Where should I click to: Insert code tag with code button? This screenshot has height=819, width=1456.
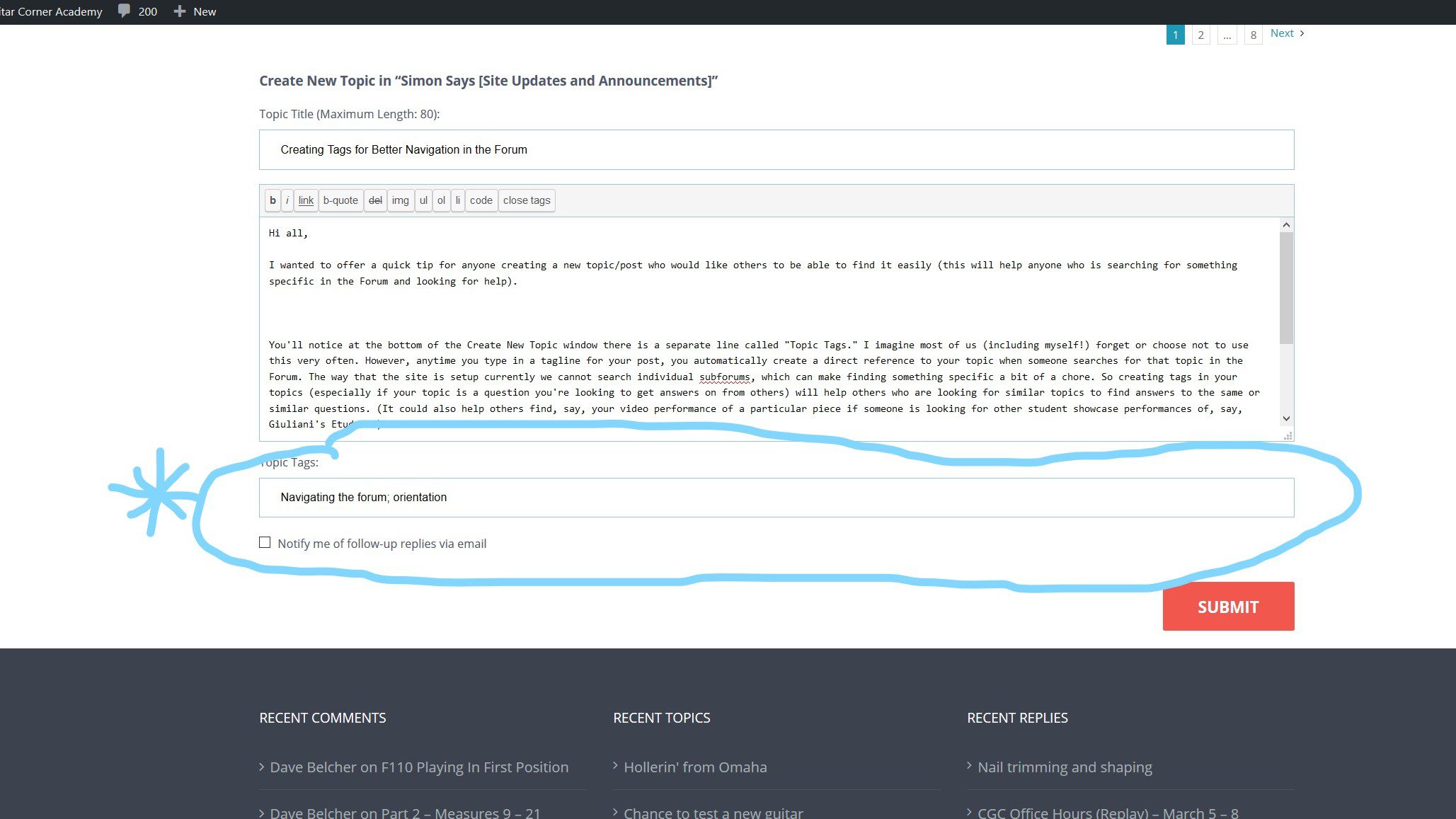point(481,200)
